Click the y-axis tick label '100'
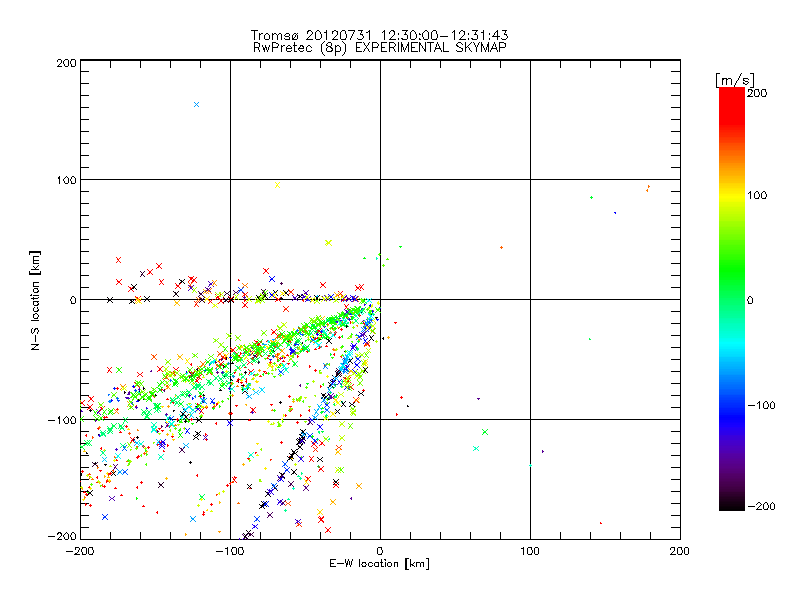 coord(66,180)
